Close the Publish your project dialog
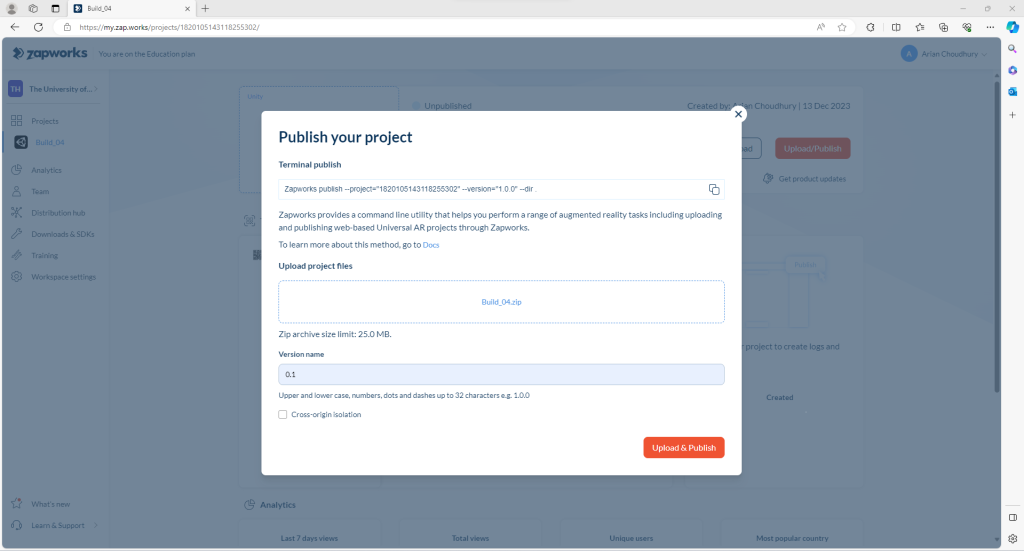Image resolution: width=1024 pixels, height=551 pixels. click(x=739, y=114)
